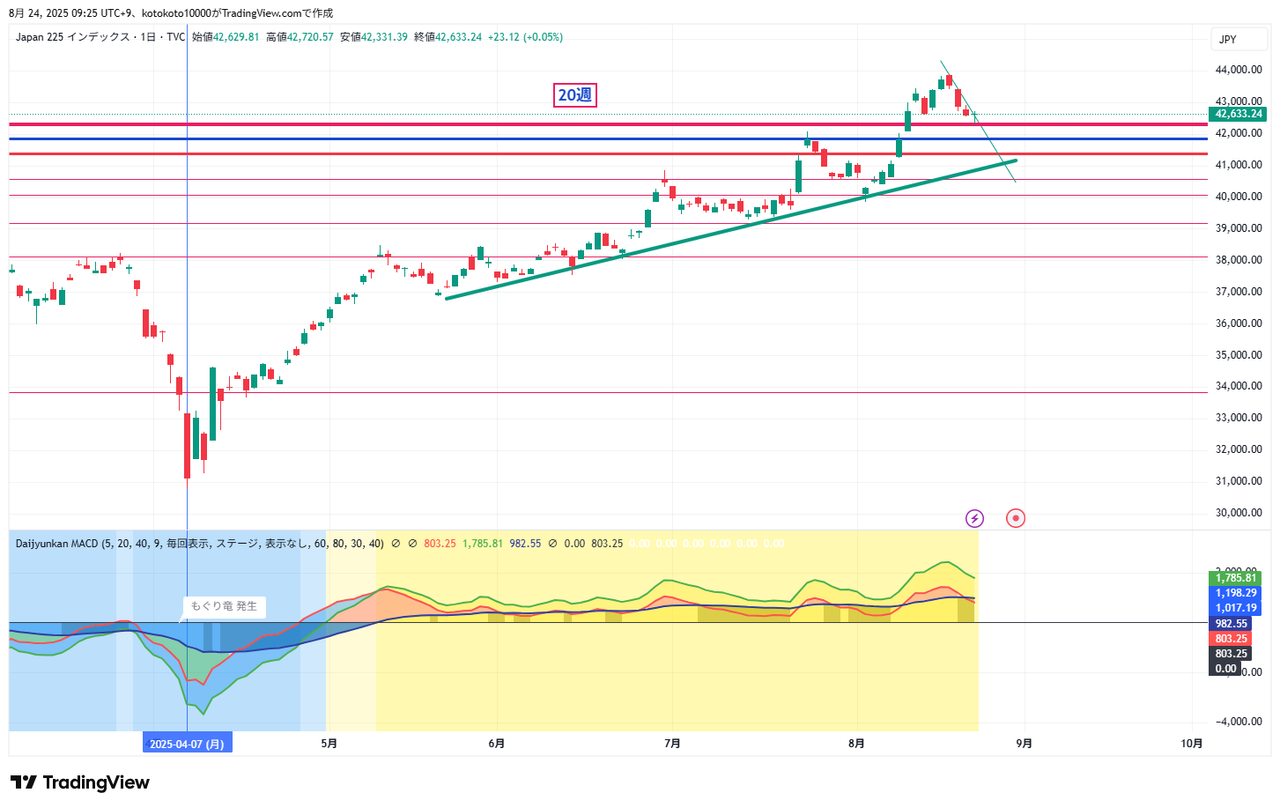1280x809 pixels.
Task: Click the 10月 axis label
Action: click(1192, 743)
